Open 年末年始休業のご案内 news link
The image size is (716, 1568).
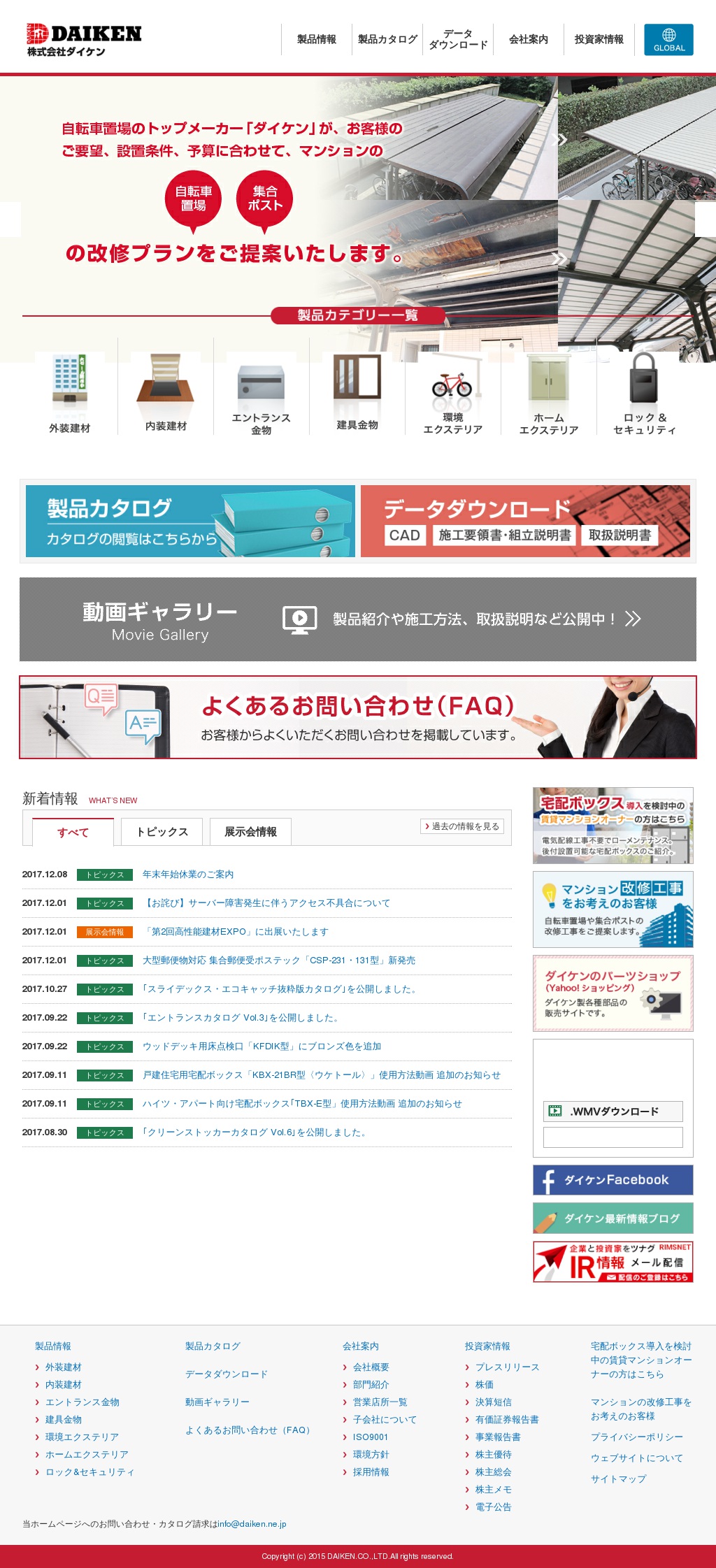188,875
